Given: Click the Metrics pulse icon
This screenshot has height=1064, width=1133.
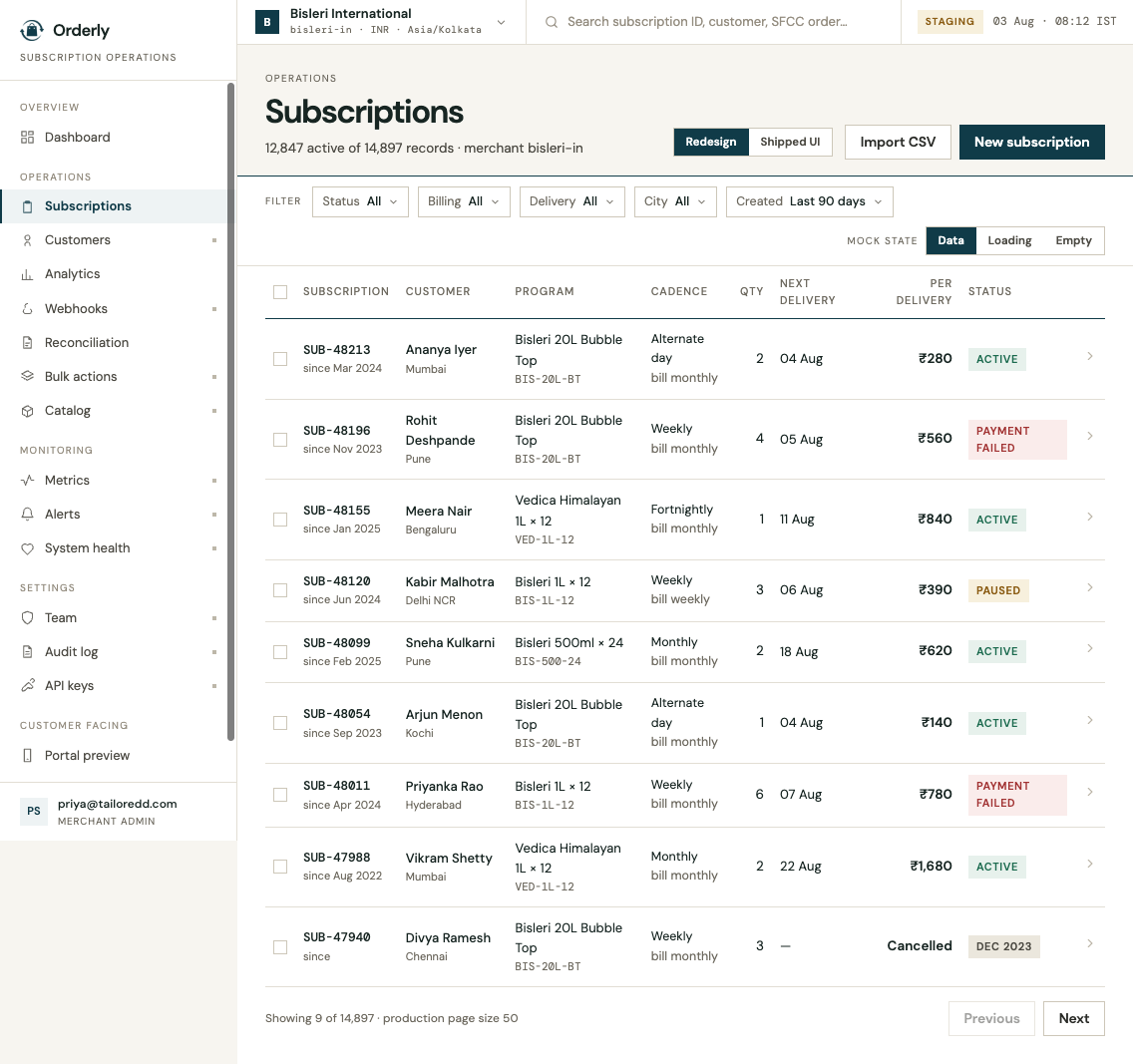Looking at the screenshot, I should [28, 481].
